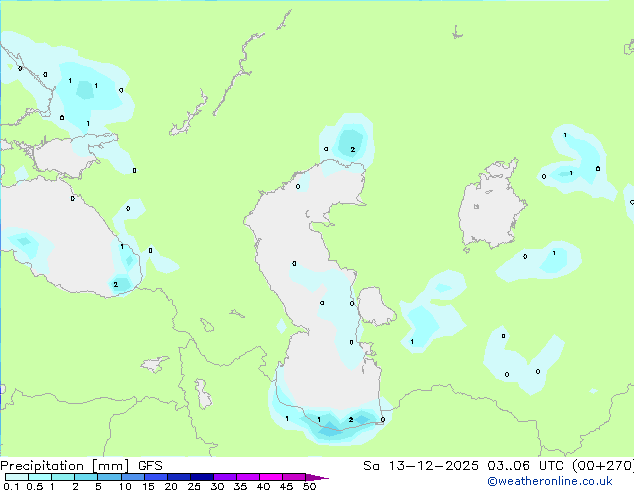Click the legend scale label '25'
Viewport: 634px width, 490px height.
(x=194, y=486)
